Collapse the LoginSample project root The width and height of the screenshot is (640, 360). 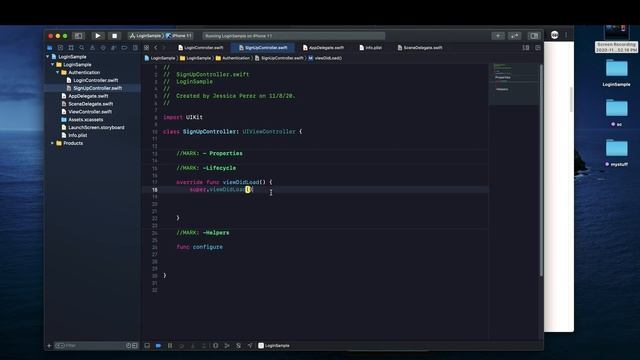click(x=48, y=57)
